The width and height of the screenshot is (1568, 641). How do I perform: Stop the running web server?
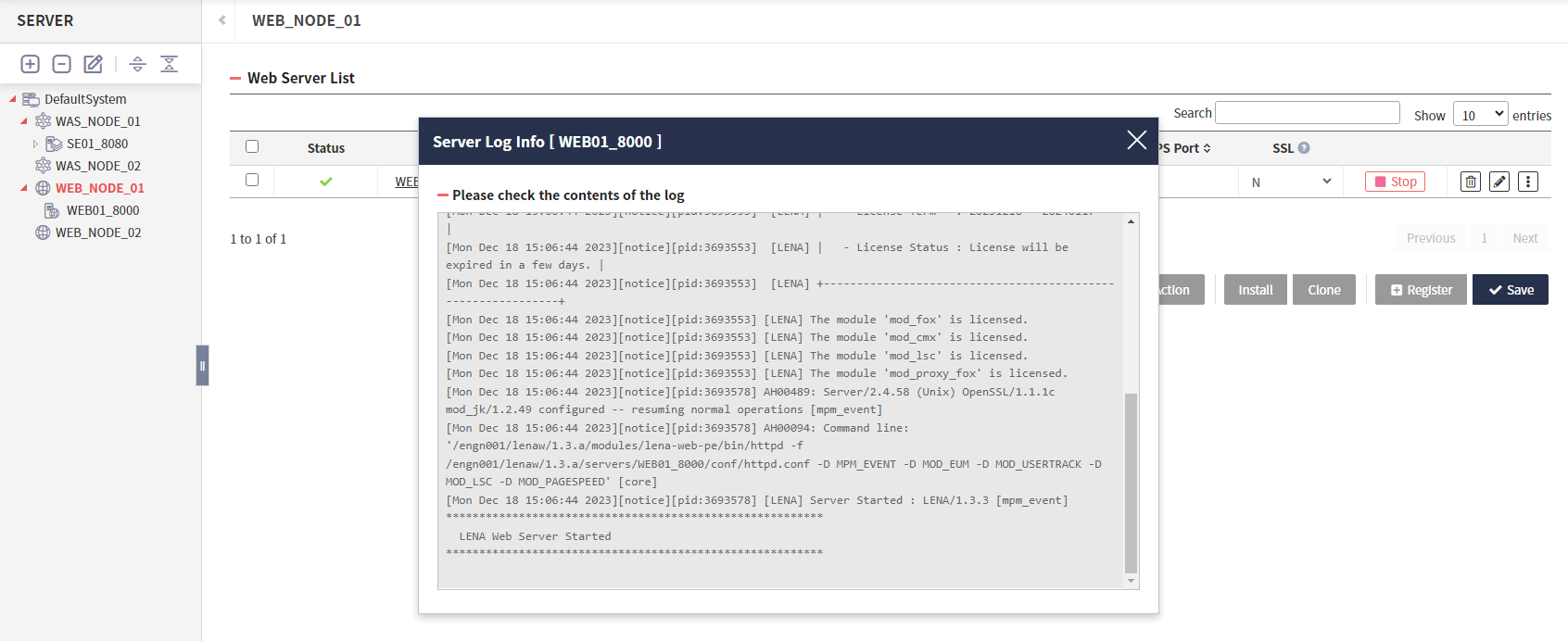pyautogui.click(x=1395, y=182)
